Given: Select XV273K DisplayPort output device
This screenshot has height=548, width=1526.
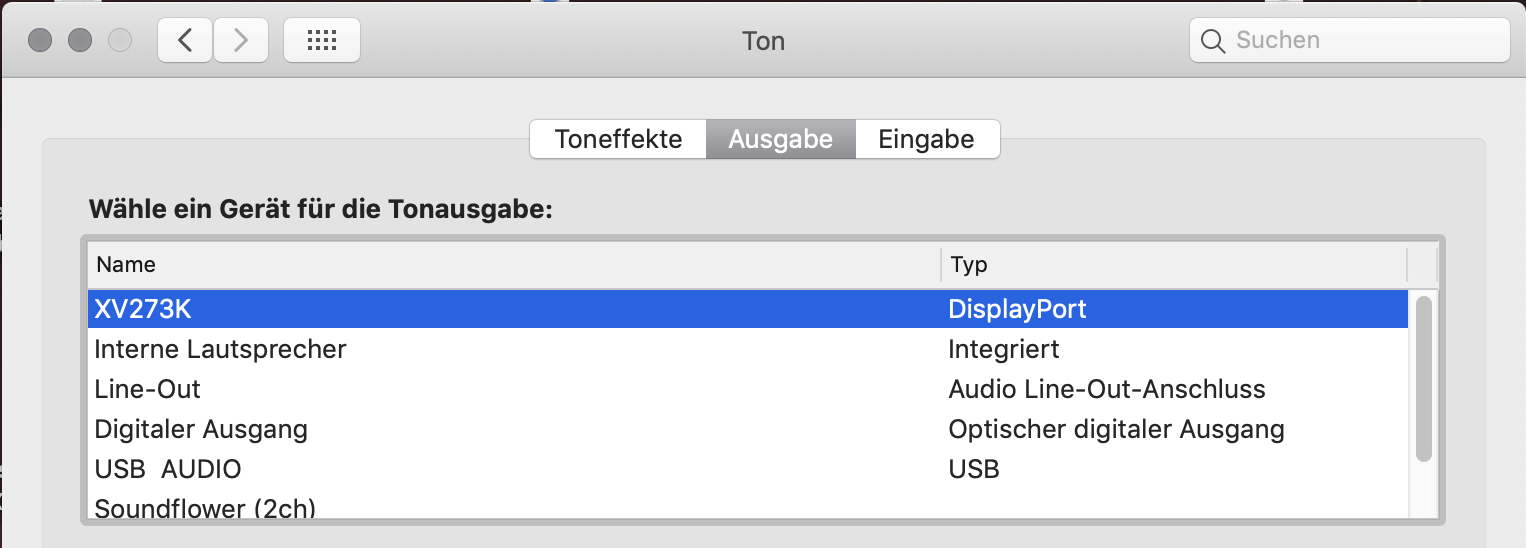Looking at the screenshot, I should coord(748,309).
